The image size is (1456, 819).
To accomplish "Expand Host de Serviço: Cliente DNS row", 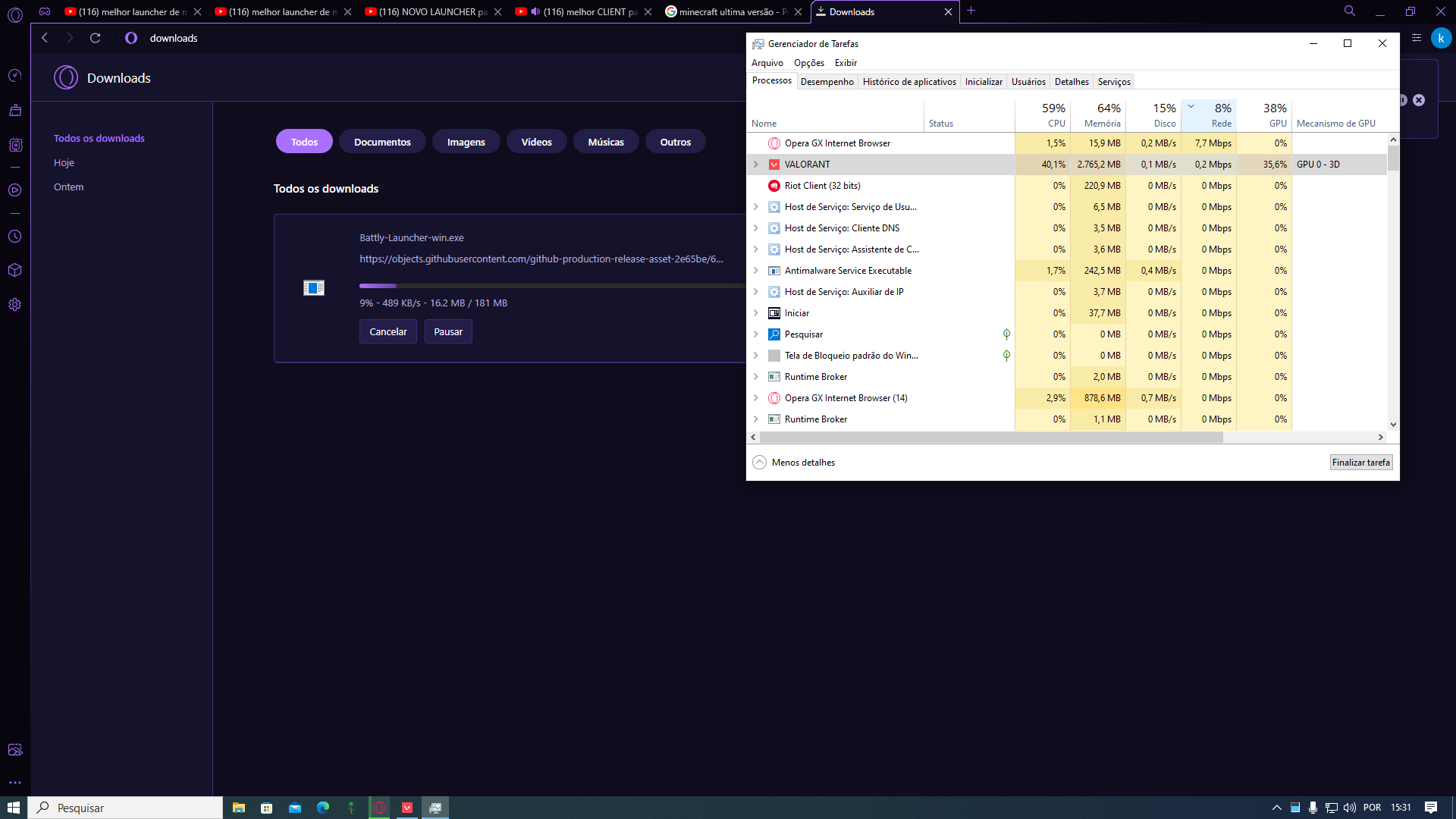I will 755,228.
